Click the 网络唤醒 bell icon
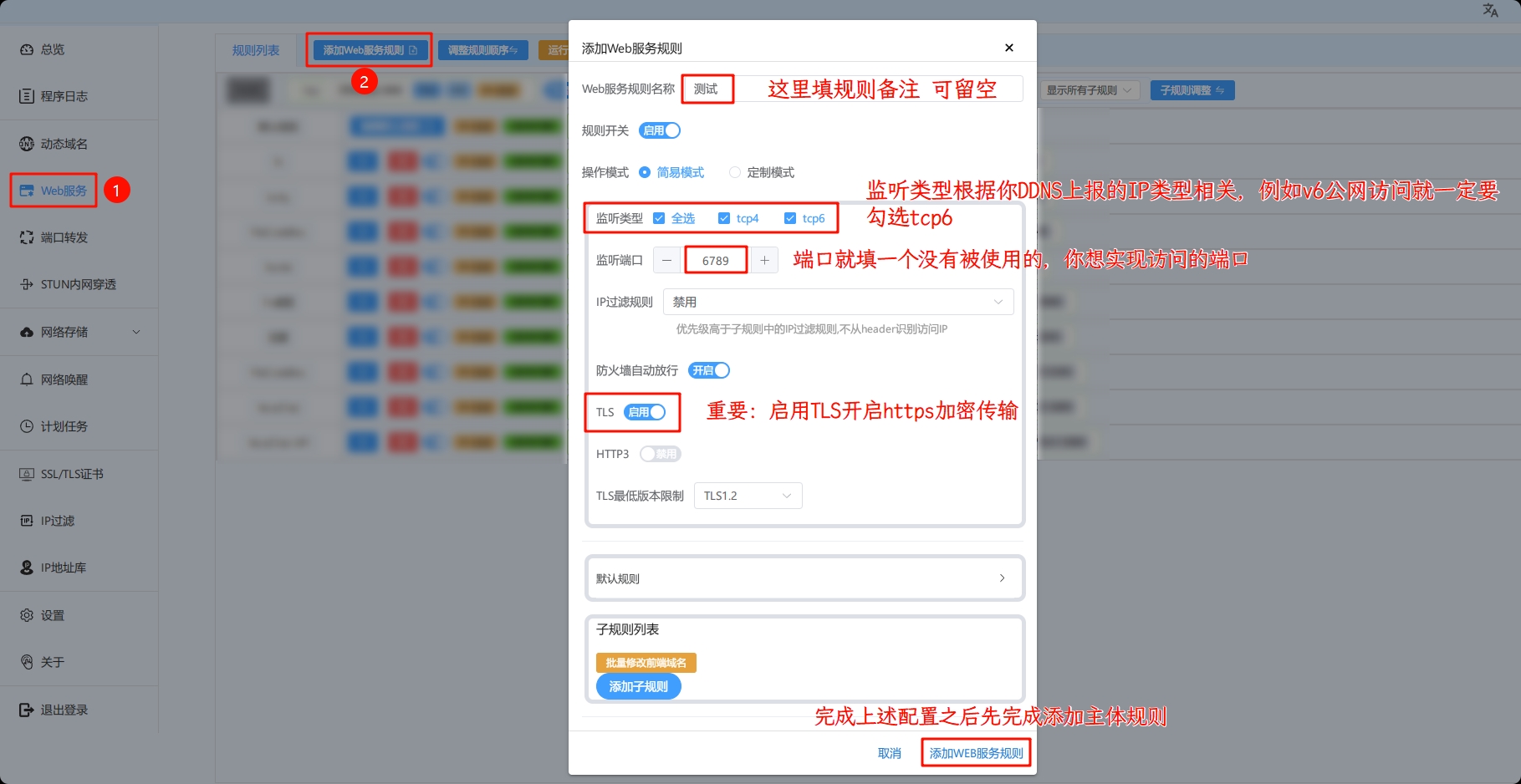Viewport: 1521px width, 784px height. pyautogui.click(x=27, y=379)
